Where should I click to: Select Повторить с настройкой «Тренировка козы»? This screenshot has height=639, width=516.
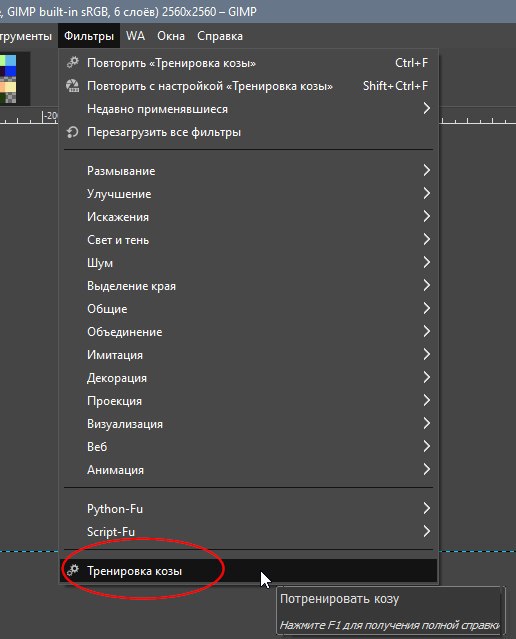pyautogui.click(x=249, y=86)
